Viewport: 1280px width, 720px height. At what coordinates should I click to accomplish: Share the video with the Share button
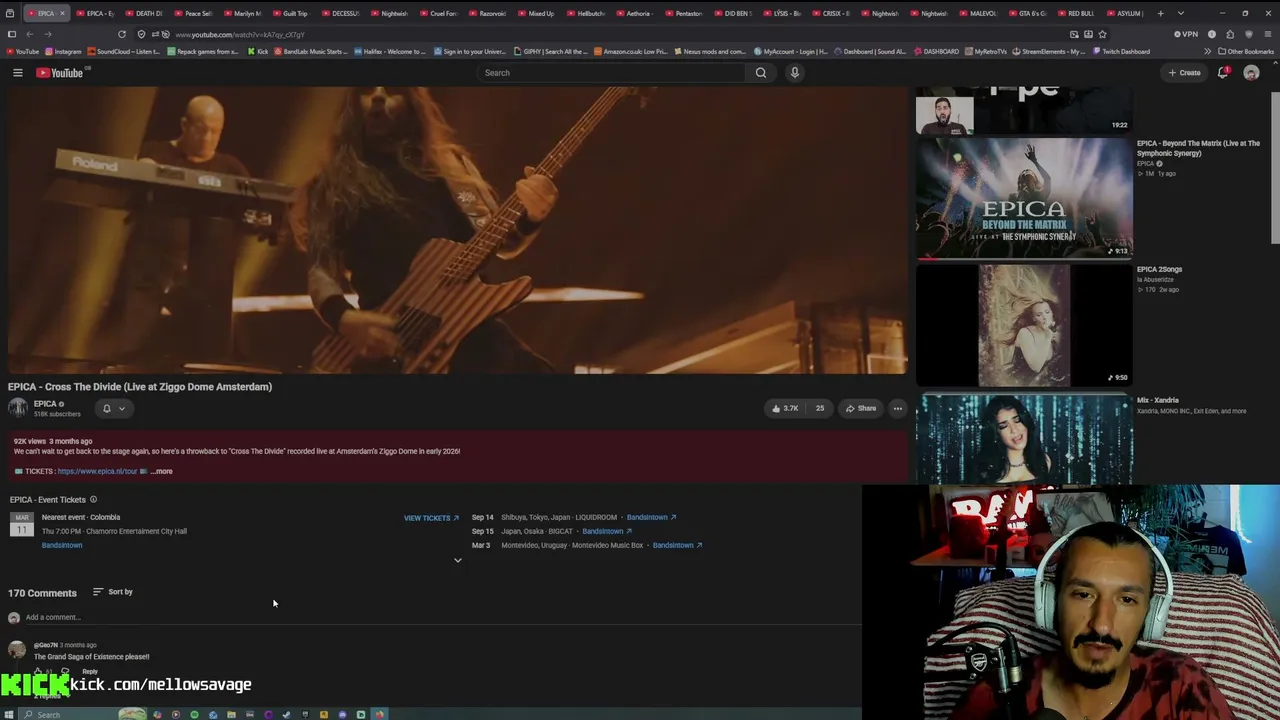860,408
